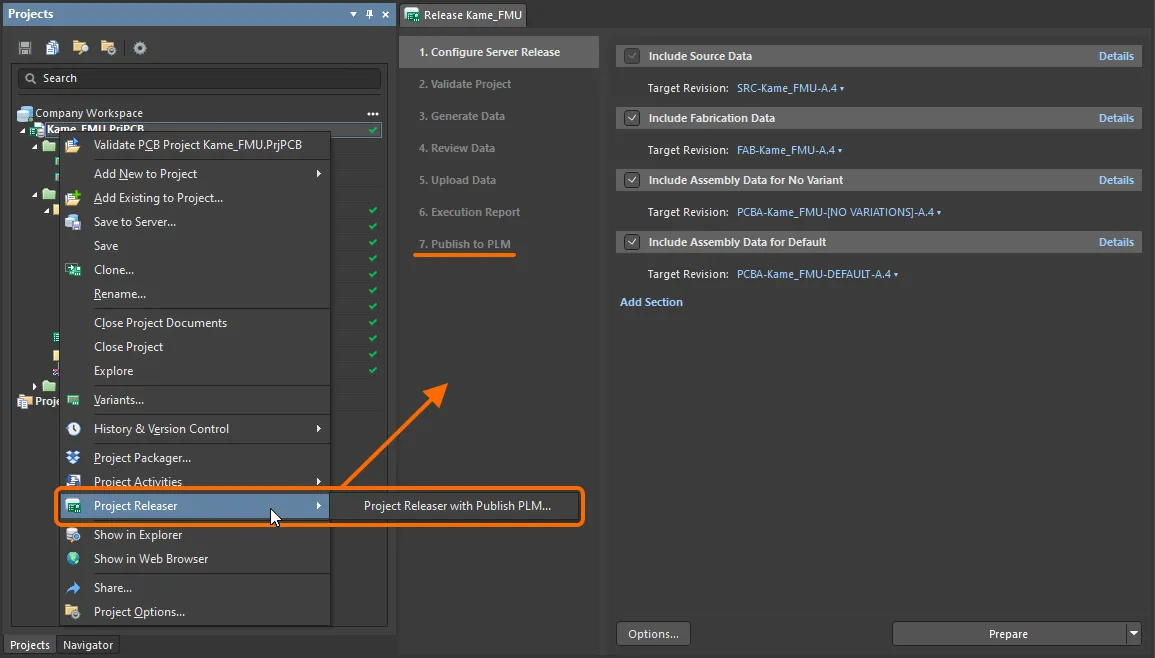Screen dimensions: 1155x658
Task: Click the Projects Search field
Action: click(200, 78)
